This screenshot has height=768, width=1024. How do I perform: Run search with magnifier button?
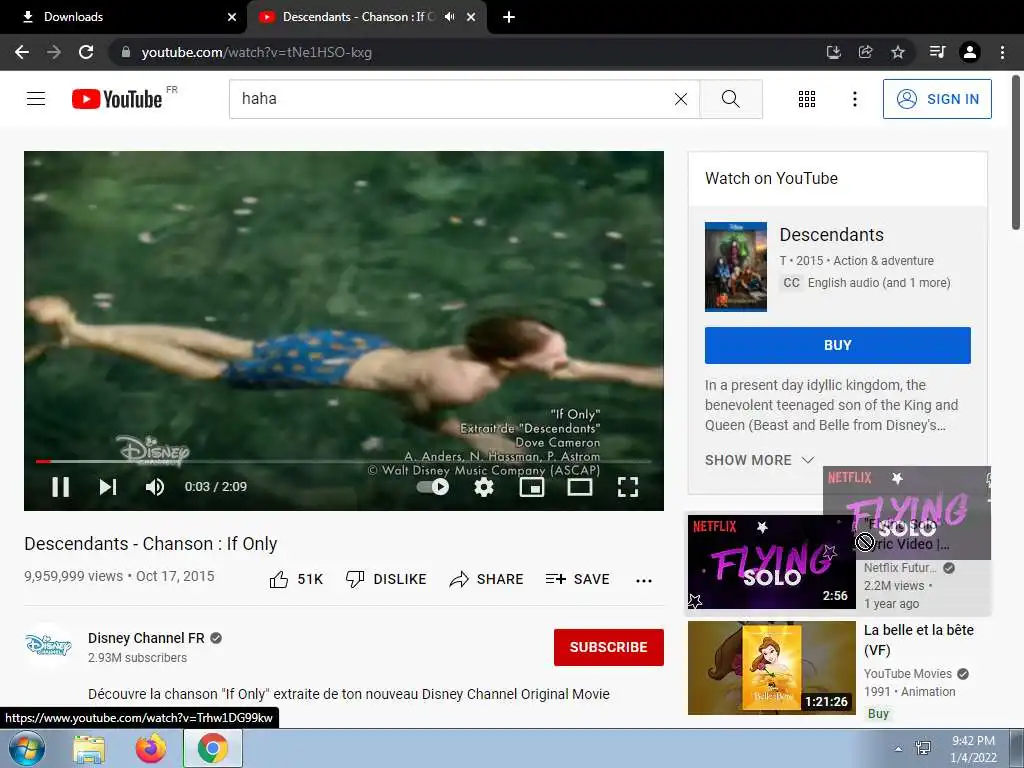[731, 99]
